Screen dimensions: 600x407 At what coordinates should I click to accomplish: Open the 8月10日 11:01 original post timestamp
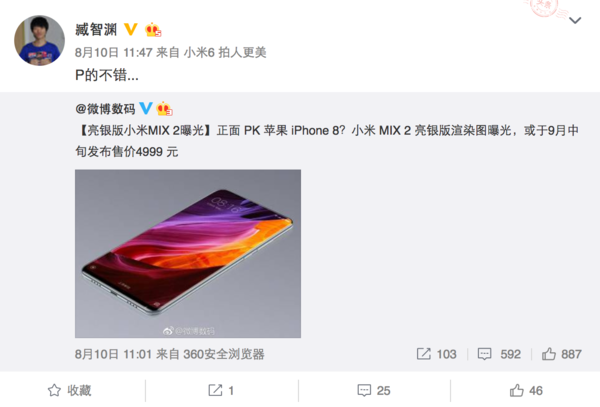pos(113,354)
